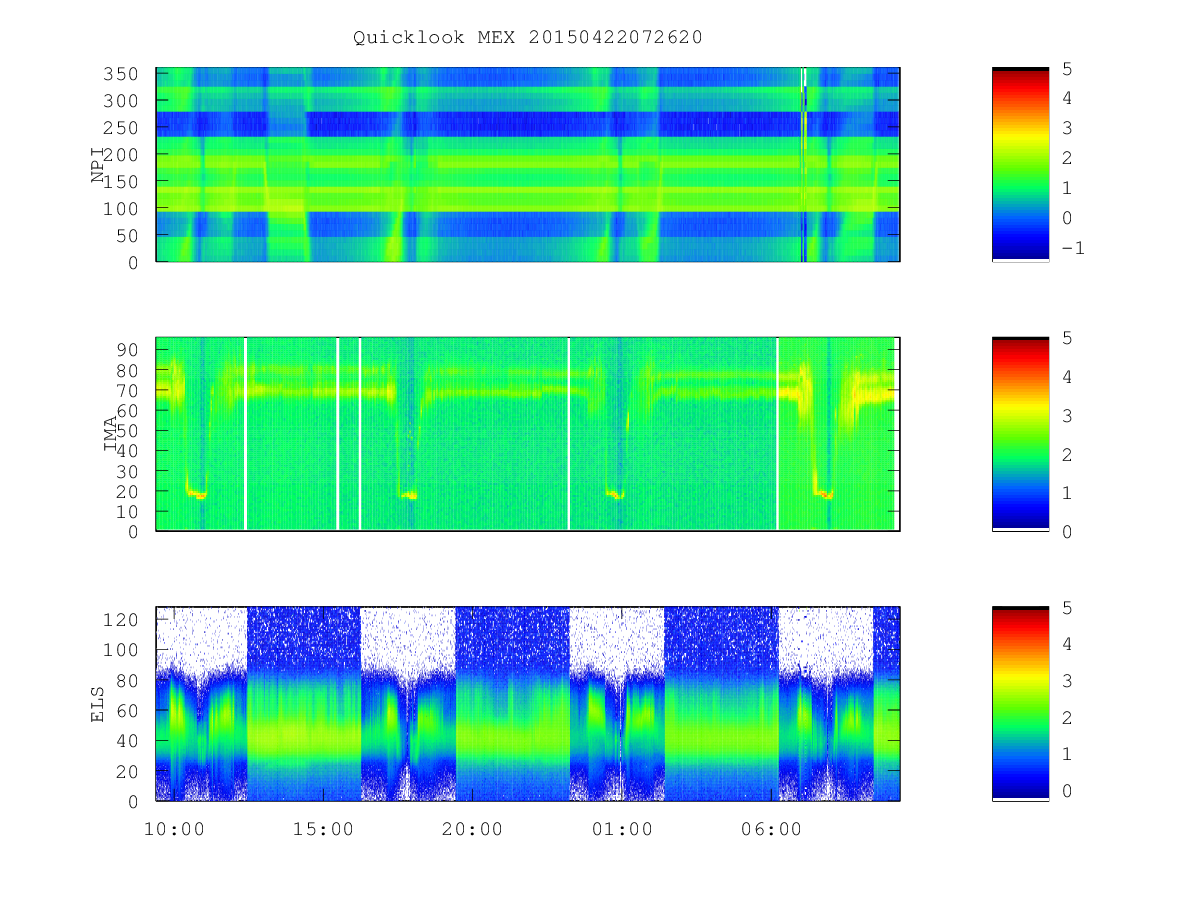1200x900 pixels.
Task: Click the plot title "Quicklook MEX 20150422072620"
Action: pyautogui.click(x=527, y=38)
